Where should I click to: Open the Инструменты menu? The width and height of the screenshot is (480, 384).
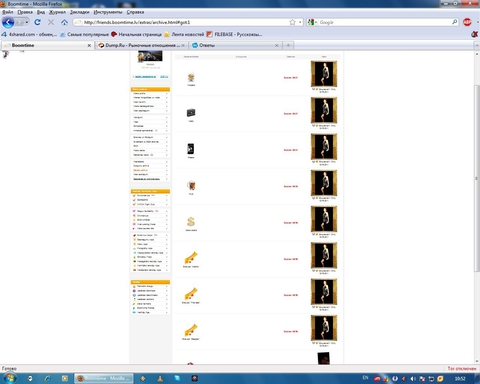coord(108,12)
